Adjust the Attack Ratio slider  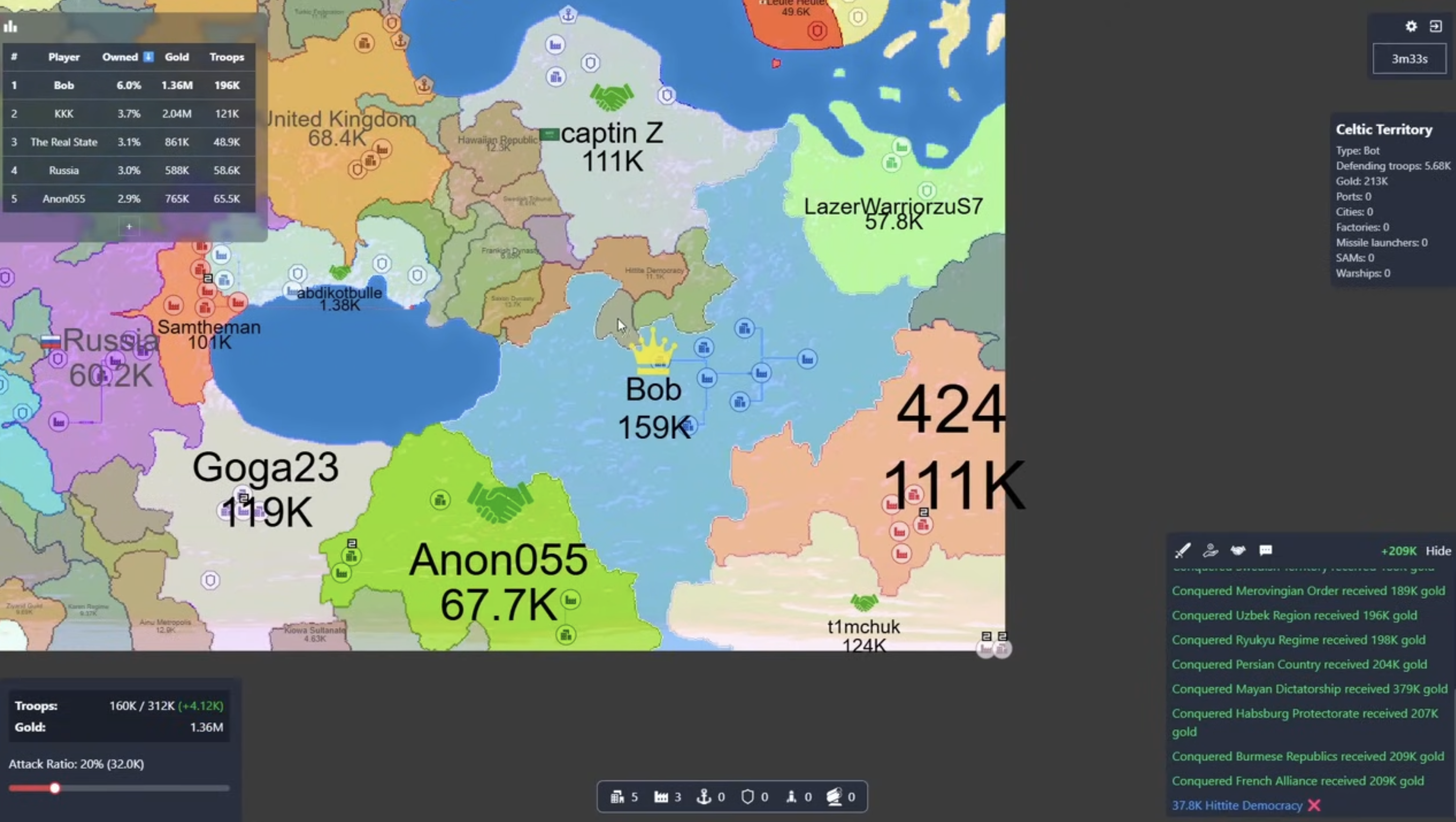click(x=54, y=788)
